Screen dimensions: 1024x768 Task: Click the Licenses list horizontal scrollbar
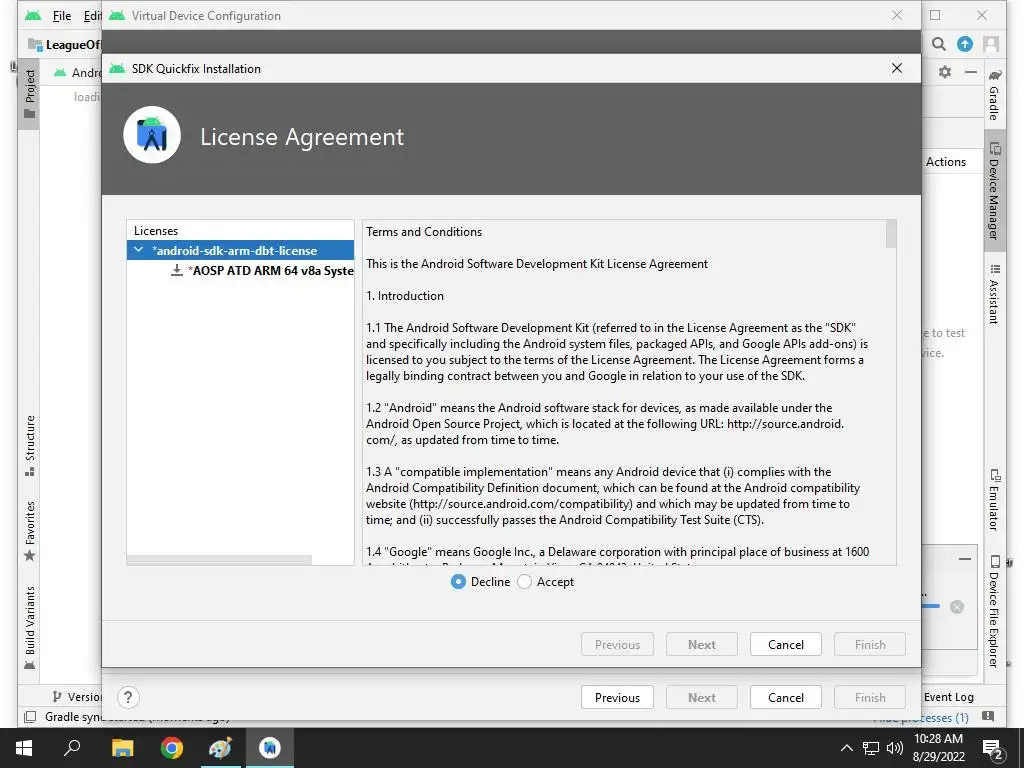219,560
